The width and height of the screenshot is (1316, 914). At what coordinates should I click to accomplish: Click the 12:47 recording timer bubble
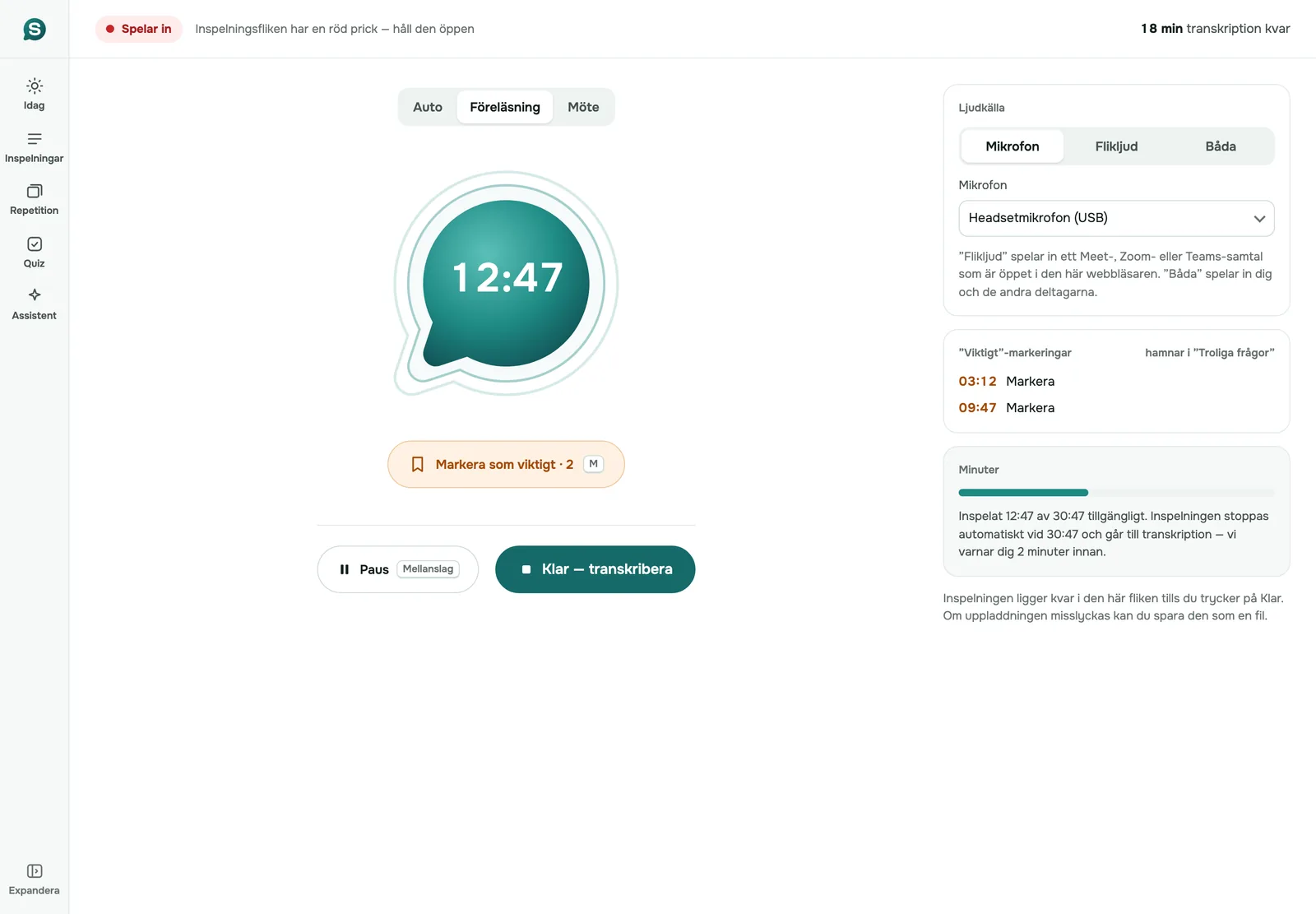point(507,283)
